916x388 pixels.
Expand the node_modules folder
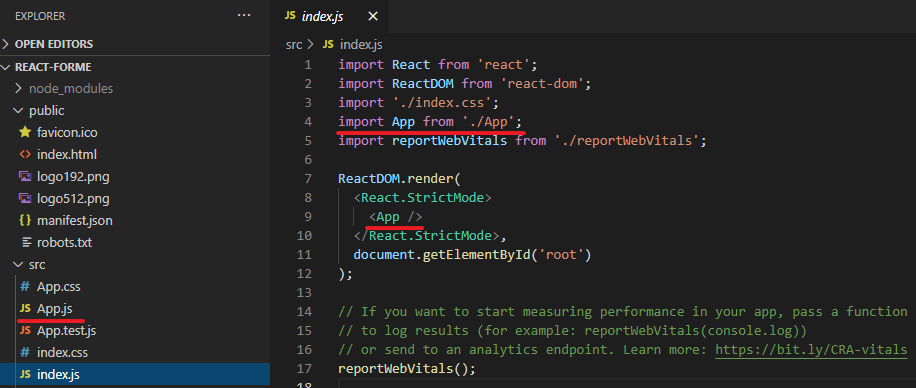pos(71,89)
